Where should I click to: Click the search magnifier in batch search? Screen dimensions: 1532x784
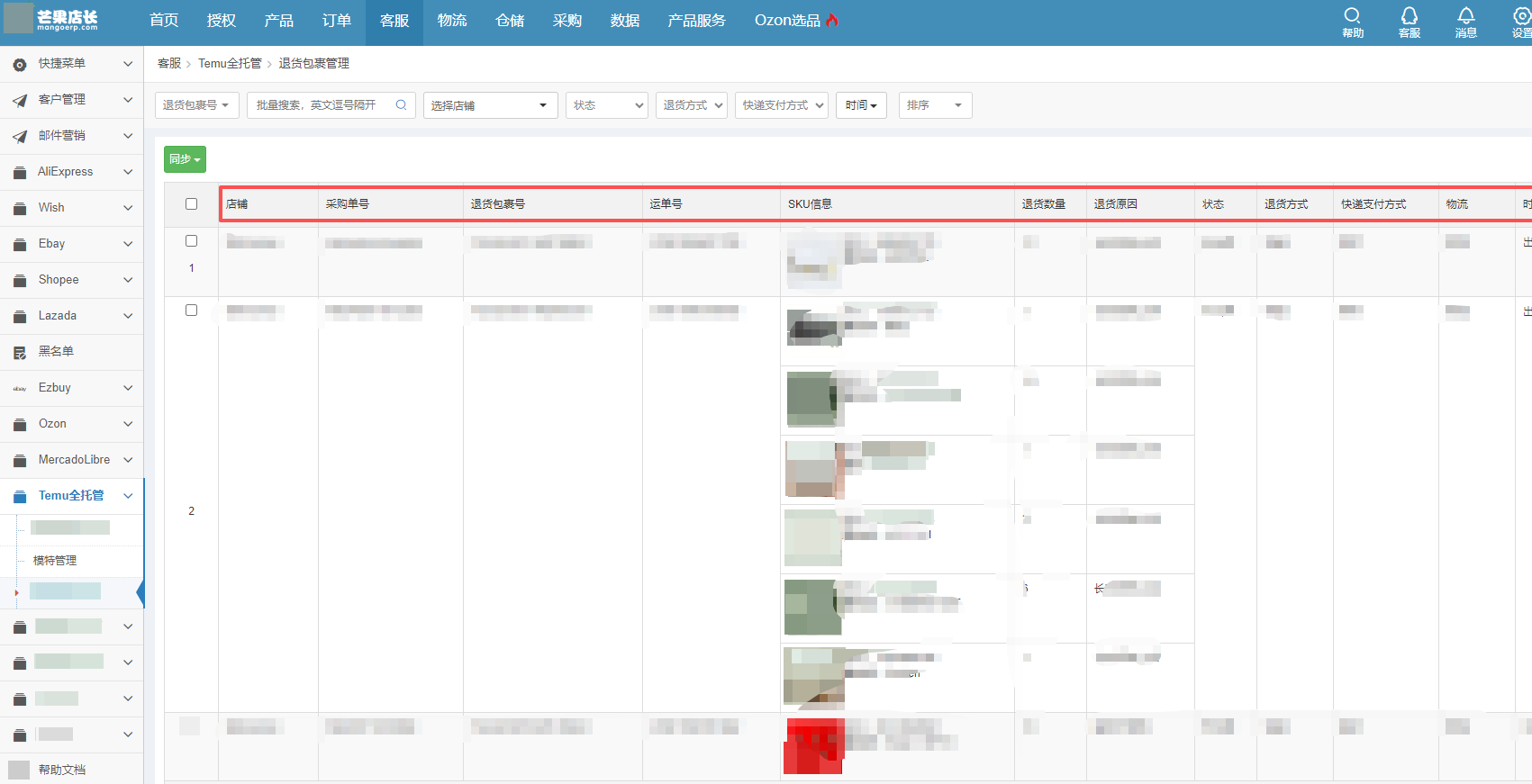(402, 105)
